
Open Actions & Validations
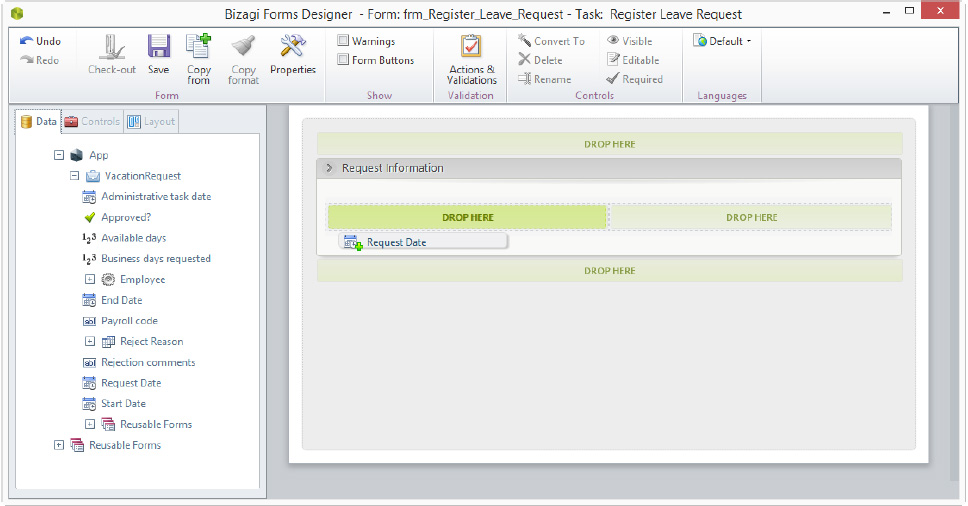point(472,59)
